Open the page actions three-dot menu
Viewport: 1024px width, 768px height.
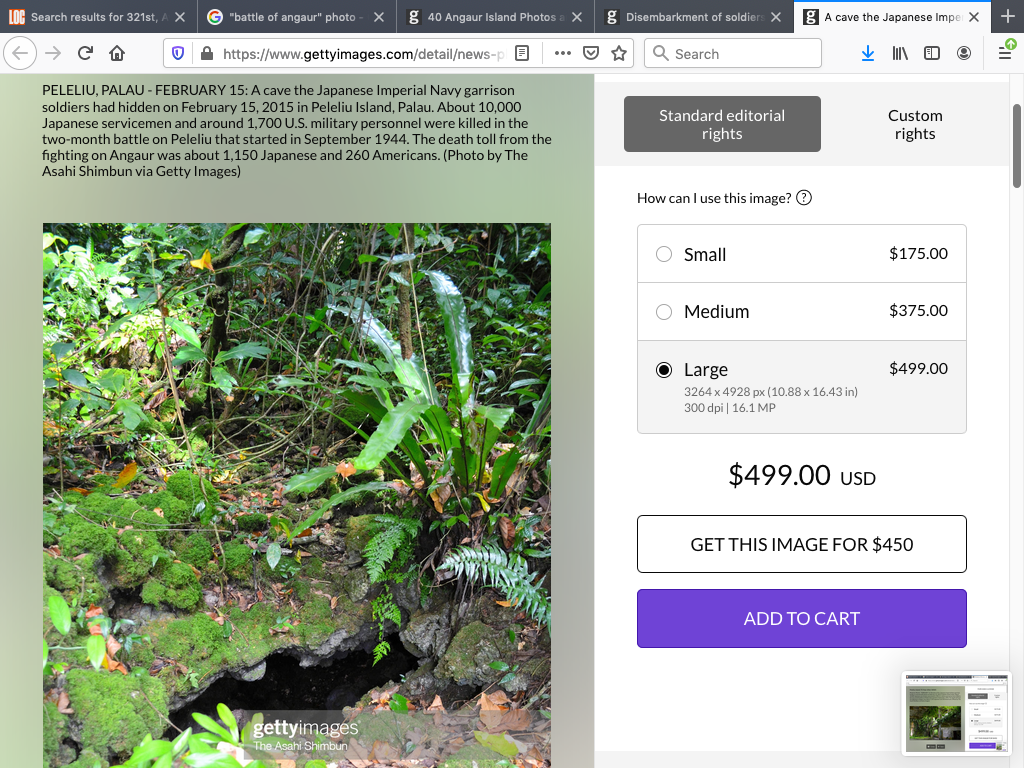coord(562,53)
